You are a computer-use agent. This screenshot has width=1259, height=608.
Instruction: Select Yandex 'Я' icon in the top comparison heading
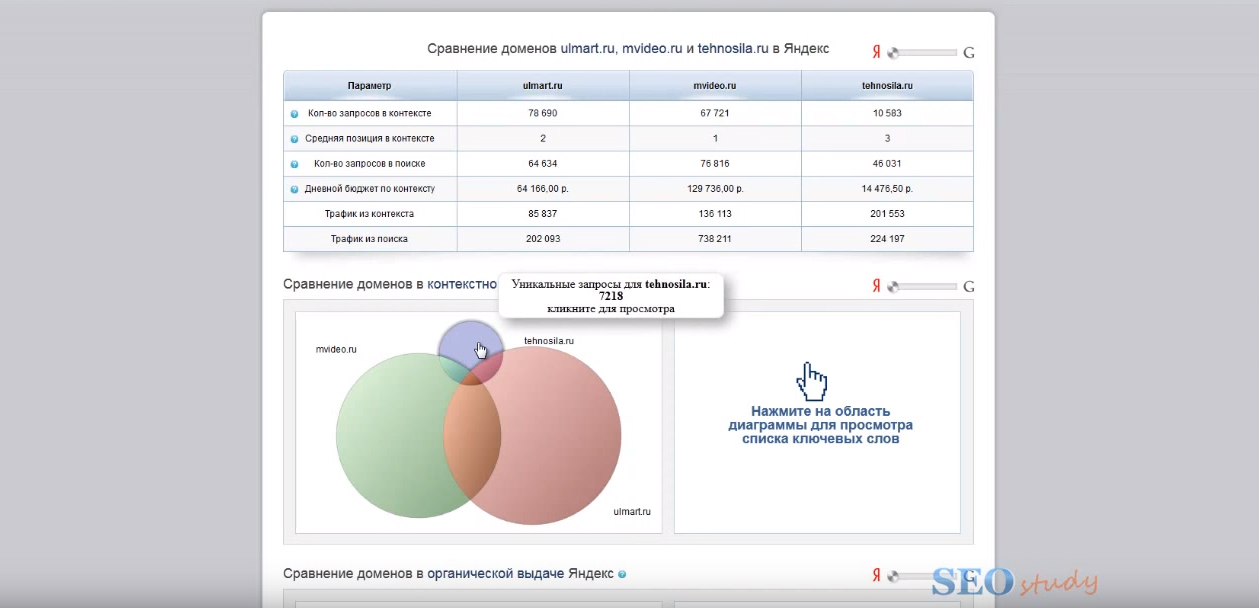876,52
